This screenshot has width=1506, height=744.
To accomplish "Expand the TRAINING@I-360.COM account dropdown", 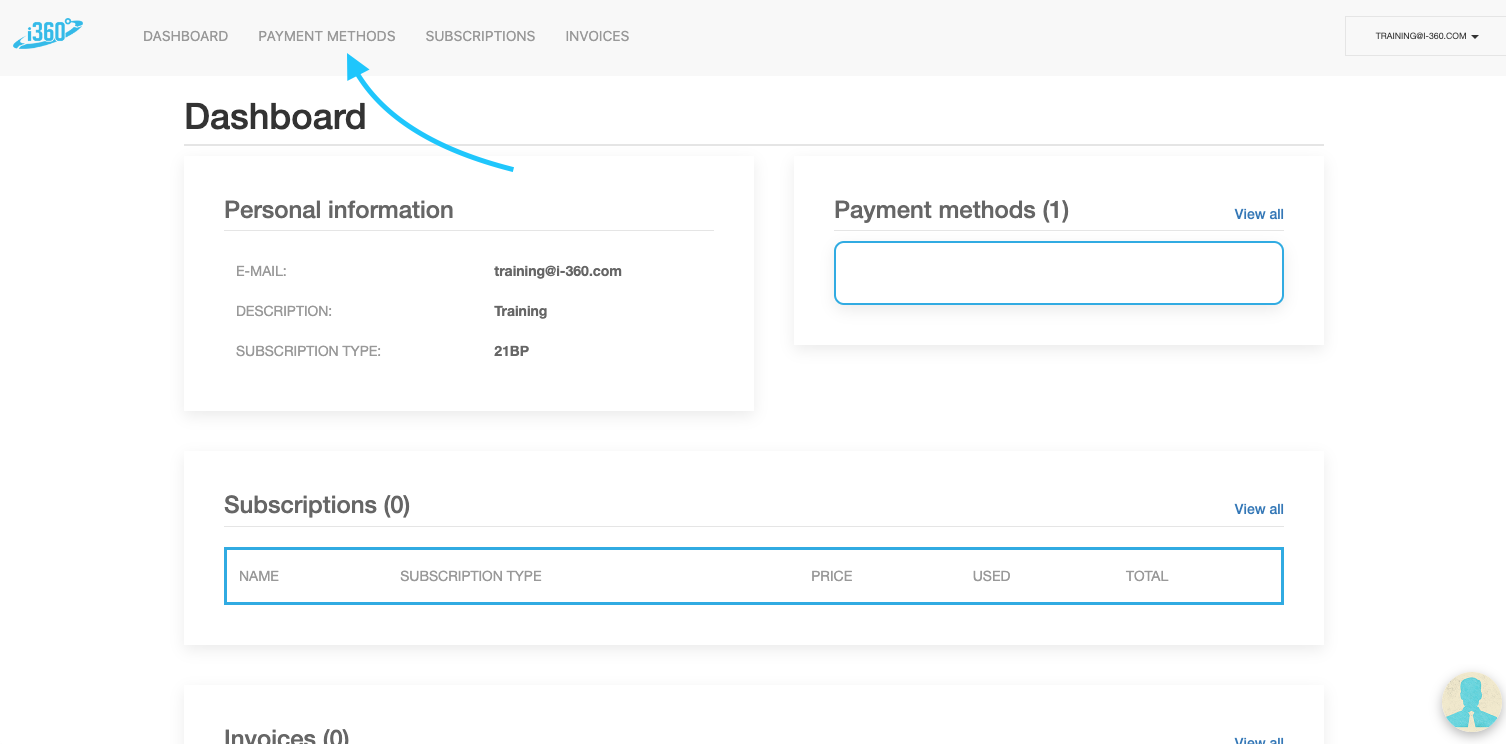I will (x=1426, y=36).
